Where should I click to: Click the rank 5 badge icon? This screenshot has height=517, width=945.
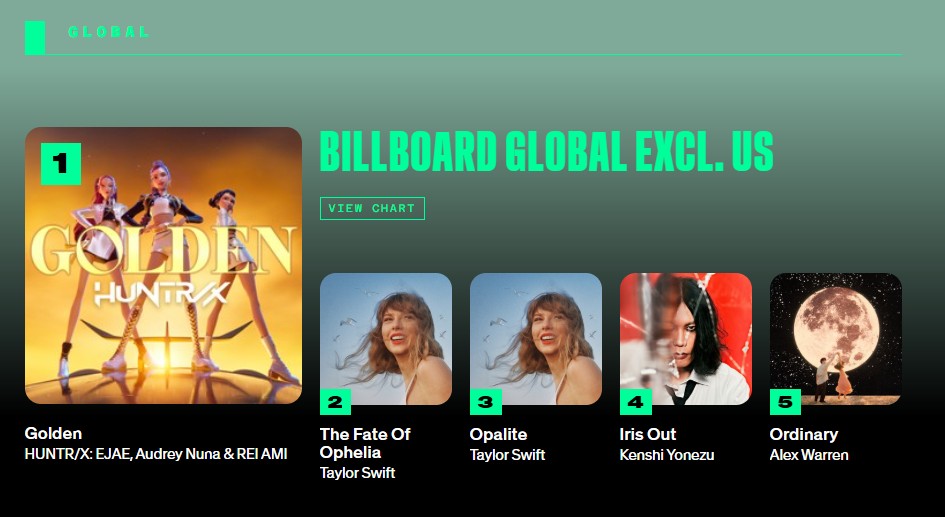pos(785,402)
